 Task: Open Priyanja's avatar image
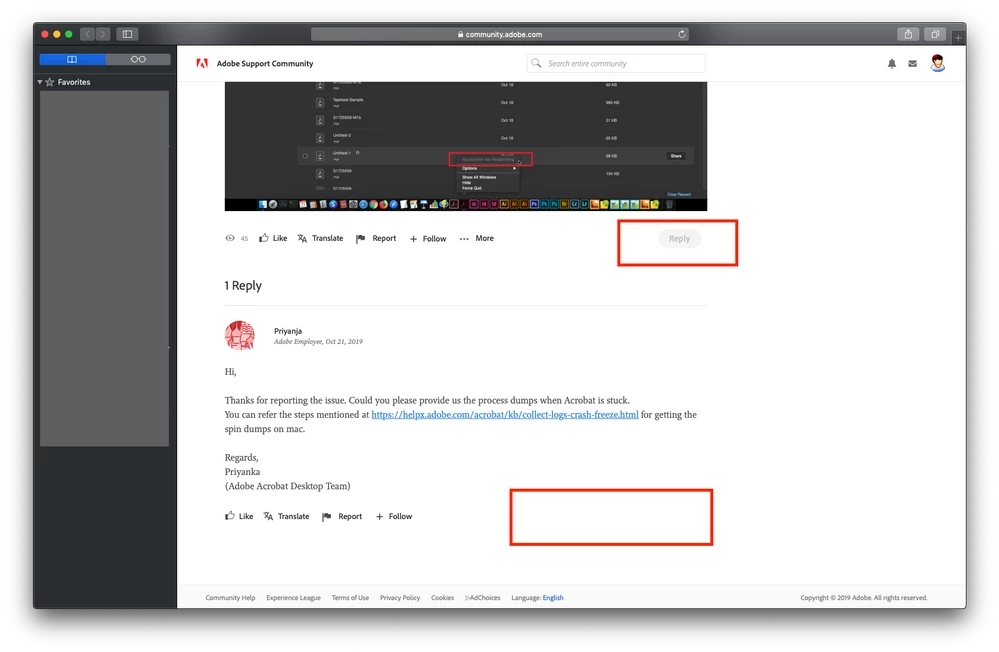[x=240, y=335]
